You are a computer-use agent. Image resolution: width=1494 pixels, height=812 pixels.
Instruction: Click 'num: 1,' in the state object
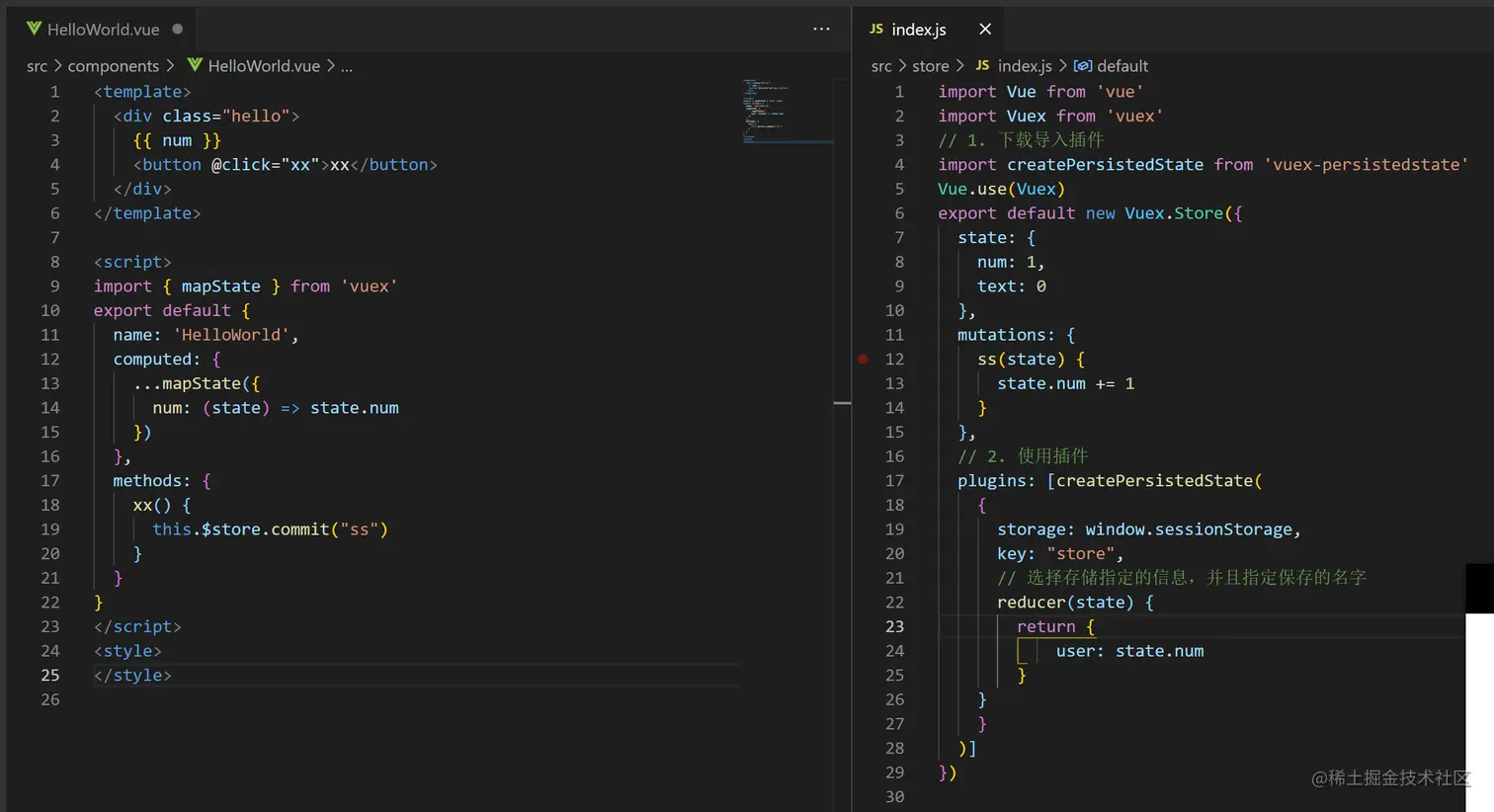pyautogui.click(x=1011, y=262)
